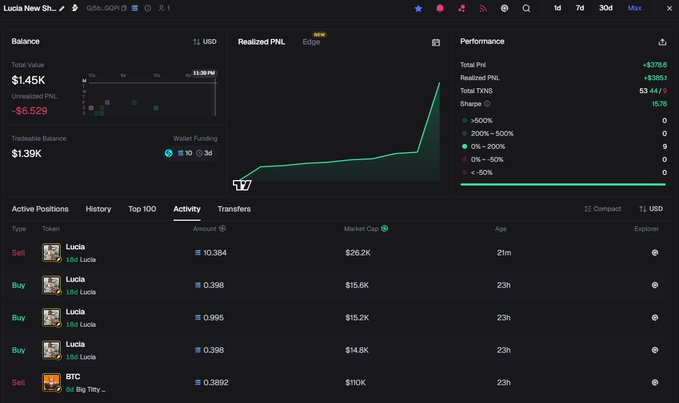Click the Big Titty token subtitle
679x403 pixels.
tap(91, 390)
